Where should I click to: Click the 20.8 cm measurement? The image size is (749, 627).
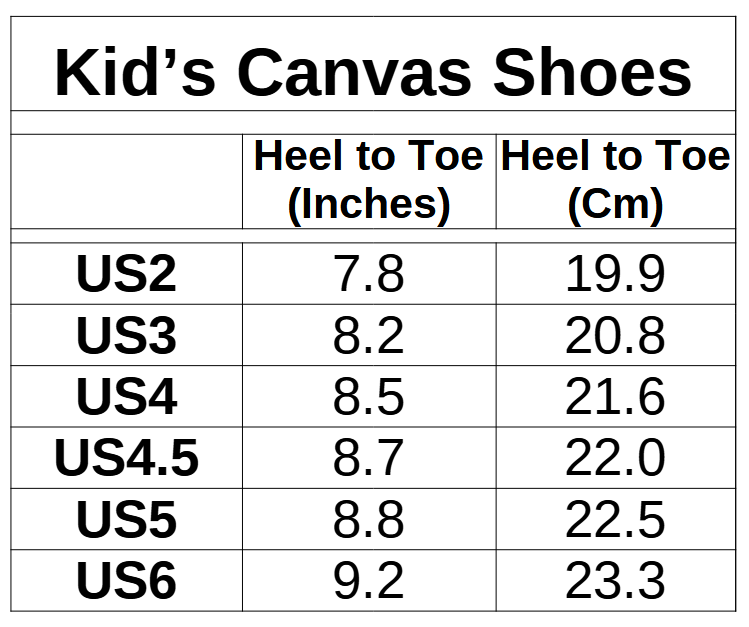click(x=615, y=336)
